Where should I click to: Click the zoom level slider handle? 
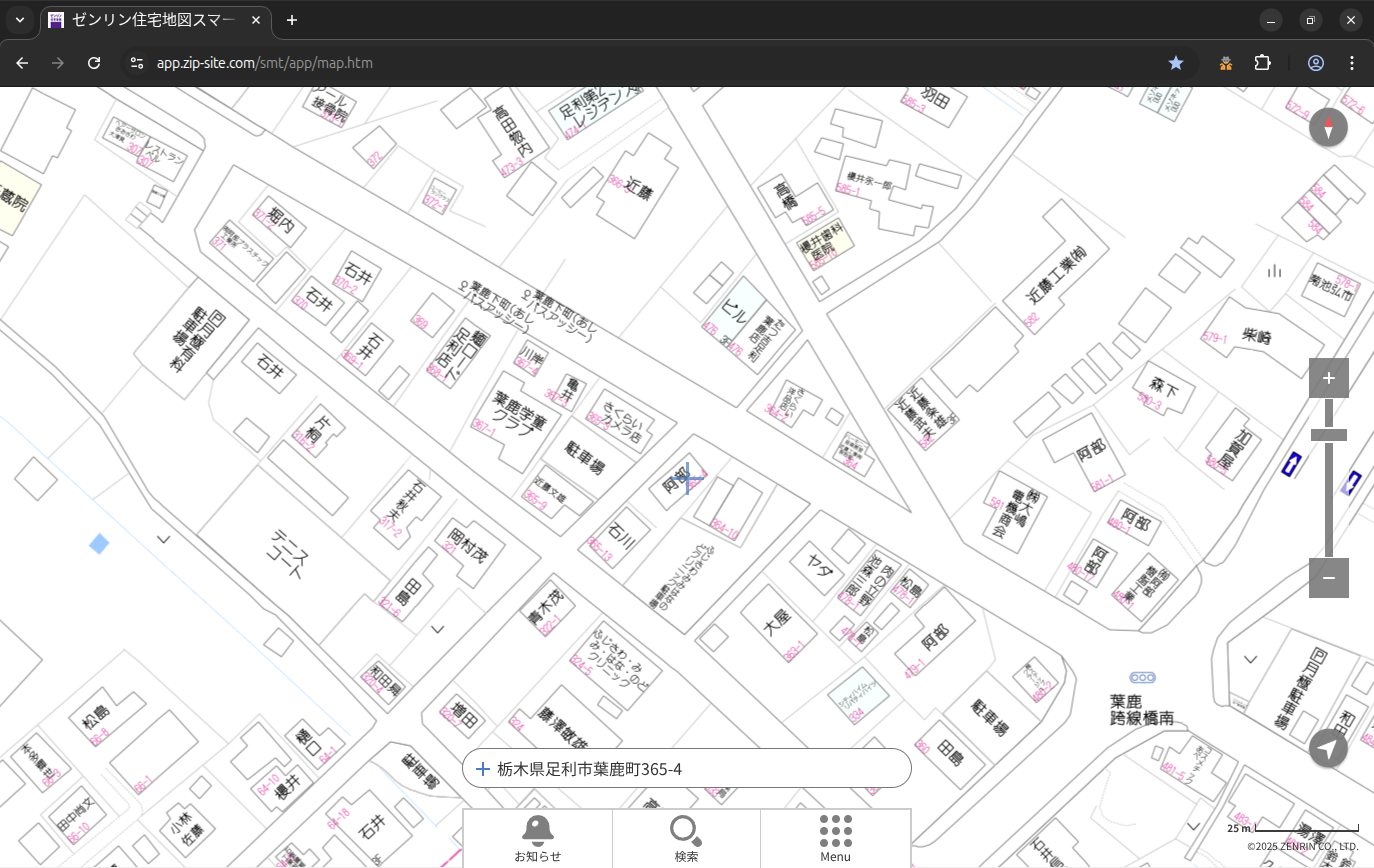1328,435
